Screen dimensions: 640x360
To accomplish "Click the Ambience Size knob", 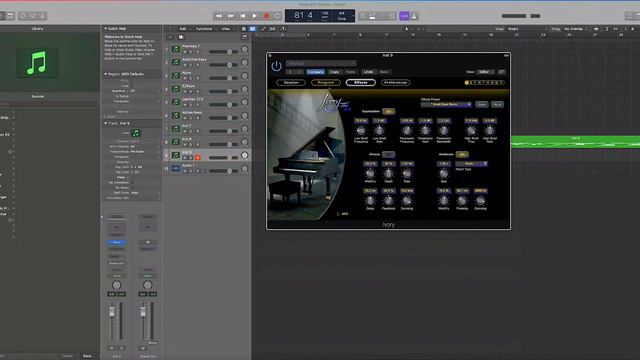I will point(444,174).
